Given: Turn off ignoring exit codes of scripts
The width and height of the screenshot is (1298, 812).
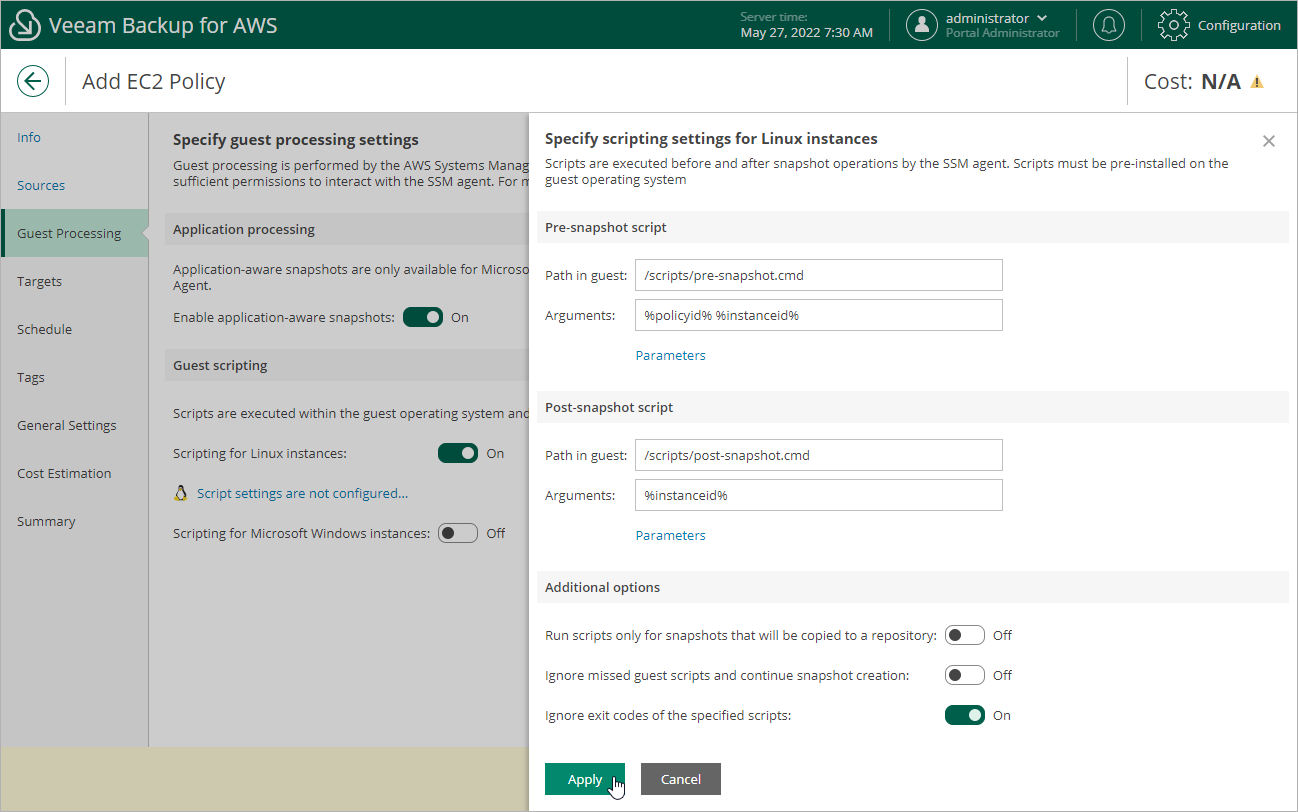Looking at the screenshot, I should (x=964, y=714).
